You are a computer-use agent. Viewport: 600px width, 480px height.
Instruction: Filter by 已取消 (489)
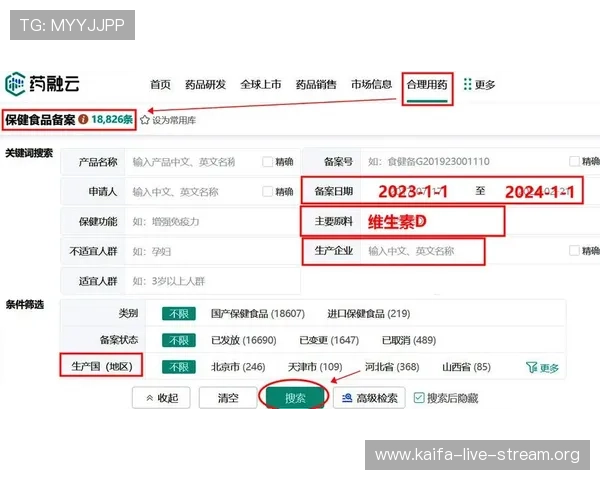click(409, 340)
